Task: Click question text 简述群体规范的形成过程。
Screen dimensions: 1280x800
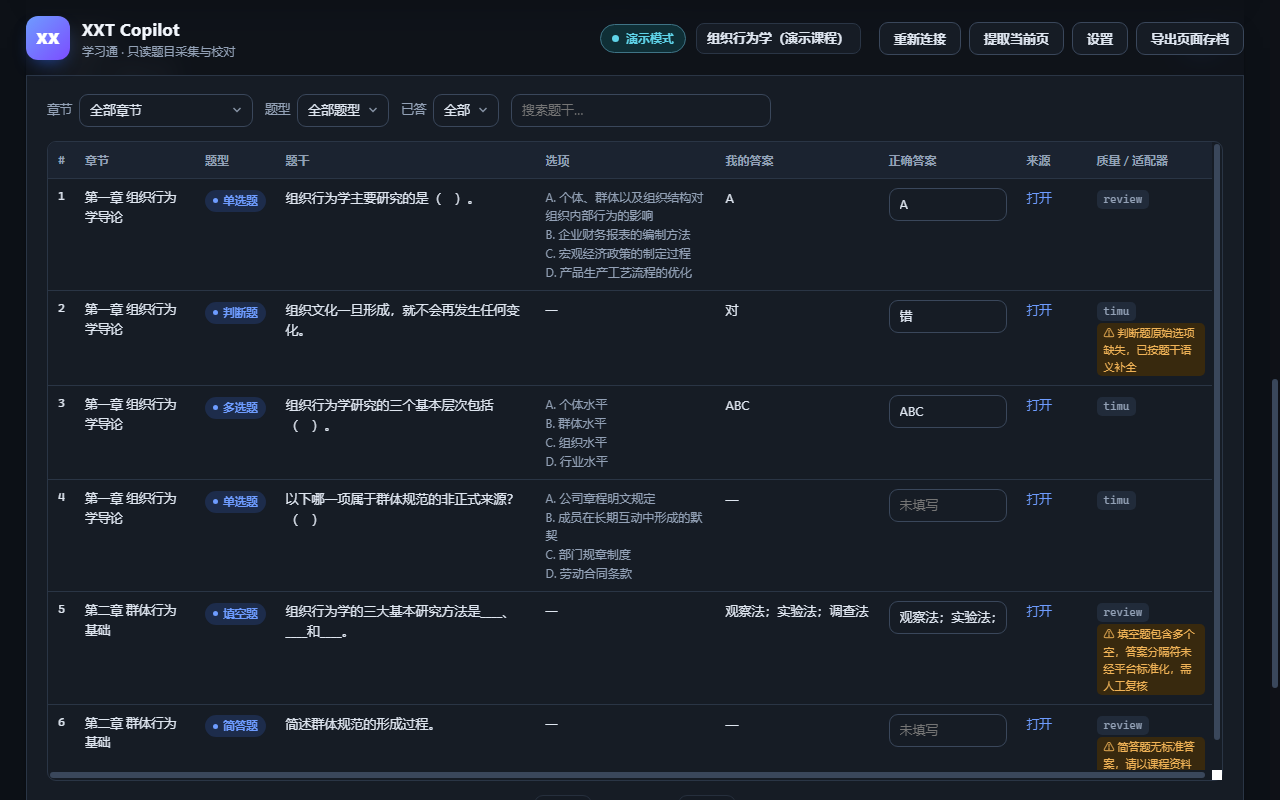Action: point(361,724)
